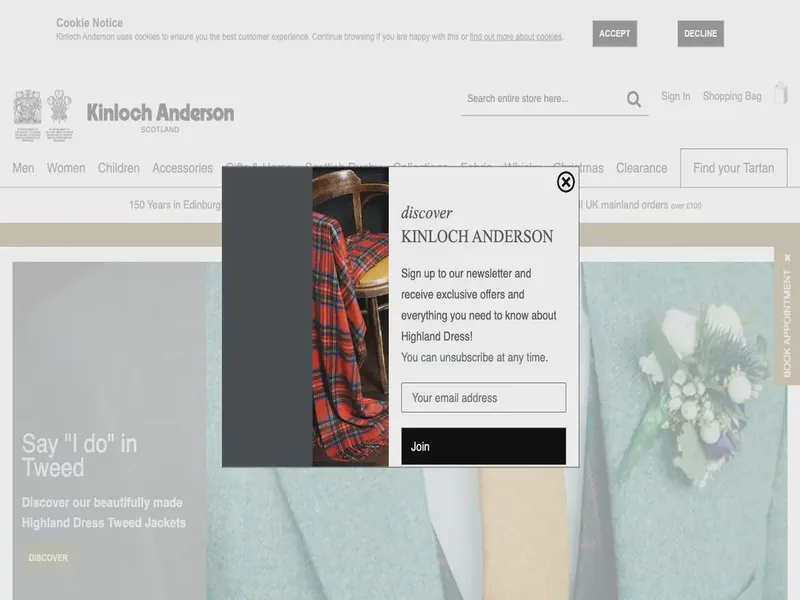Viewport: 800px width, 600px height.
Task: Click the Prince of Wales feathers crest
Action: click(x=59, y=115)
